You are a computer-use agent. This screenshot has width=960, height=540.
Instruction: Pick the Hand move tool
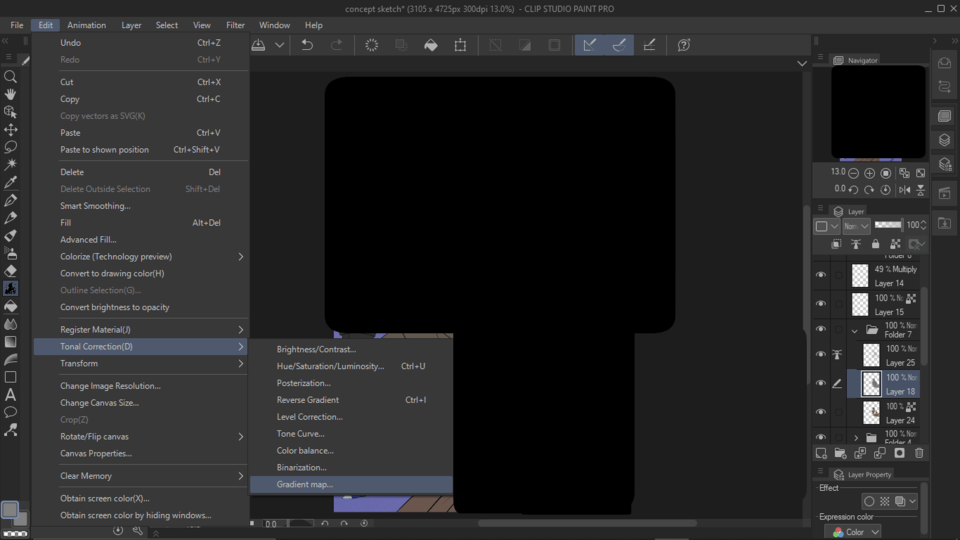click(11, 94)
